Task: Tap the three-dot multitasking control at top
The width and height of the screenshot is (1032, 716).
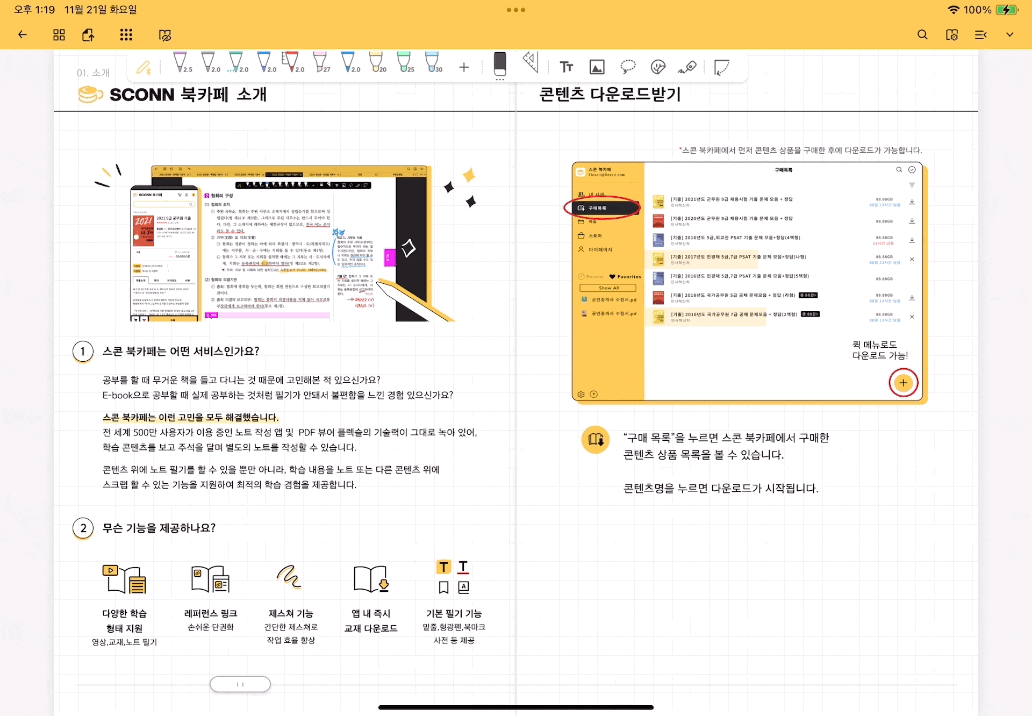Action: (516, 10)
